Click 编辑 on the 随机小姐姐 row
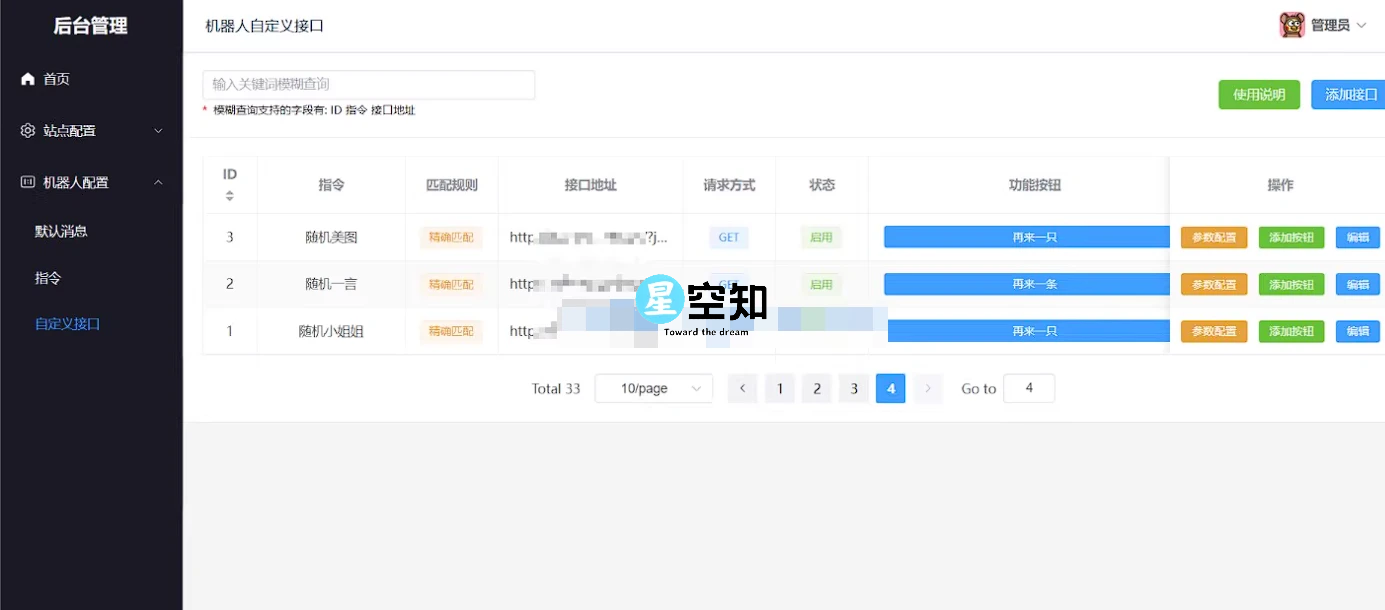The height and width of the screenshot is (610, 1385). coord(1357,331)
